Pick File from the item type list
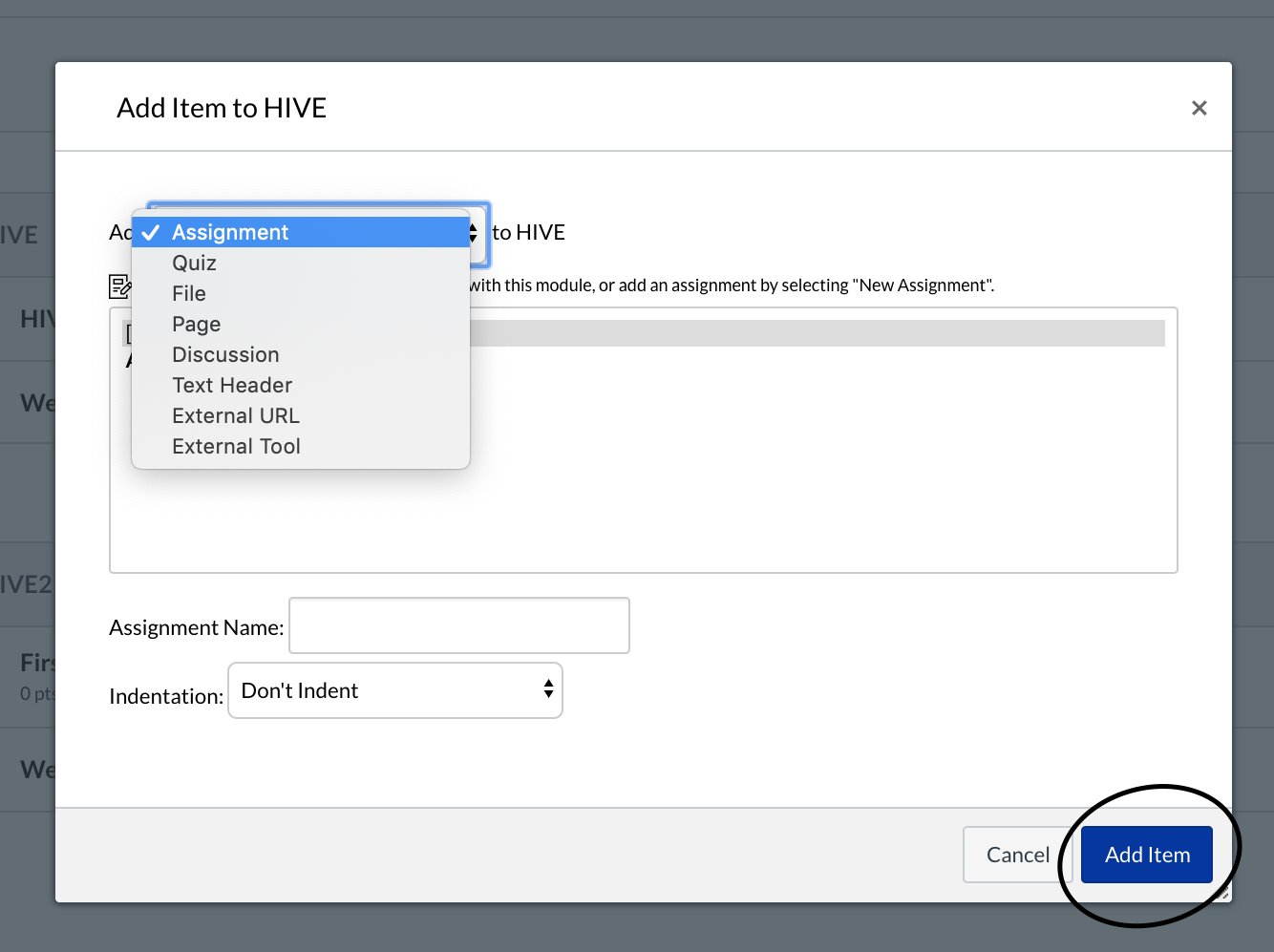This screenshot has height=952, width=1274. point(301,293)
